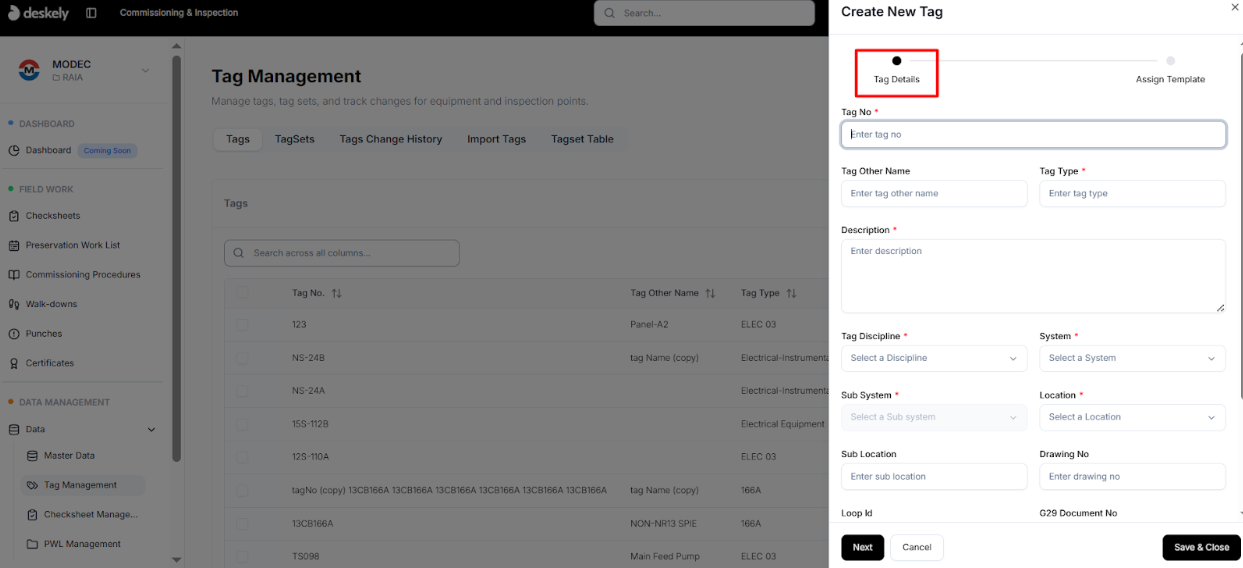Open Certificates from the sidebar
The width and height of the screenshot is (1243, 568).
point(49,363)
